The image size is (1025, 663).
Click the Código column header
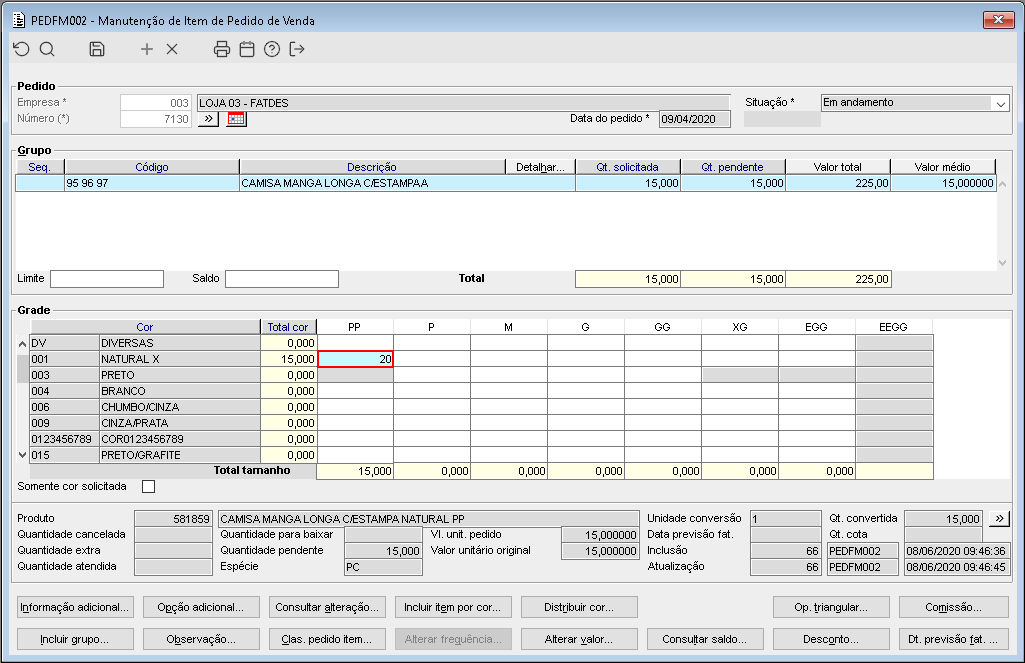152,167
